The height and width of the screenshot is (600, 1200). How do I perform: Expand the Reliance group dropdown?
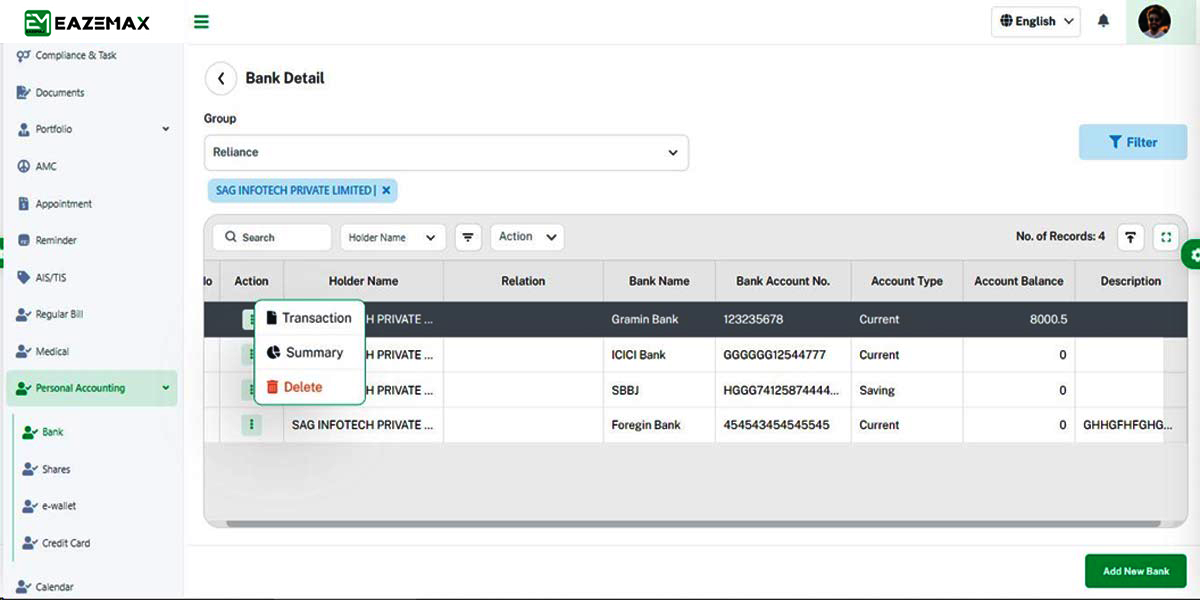point(446,153)
